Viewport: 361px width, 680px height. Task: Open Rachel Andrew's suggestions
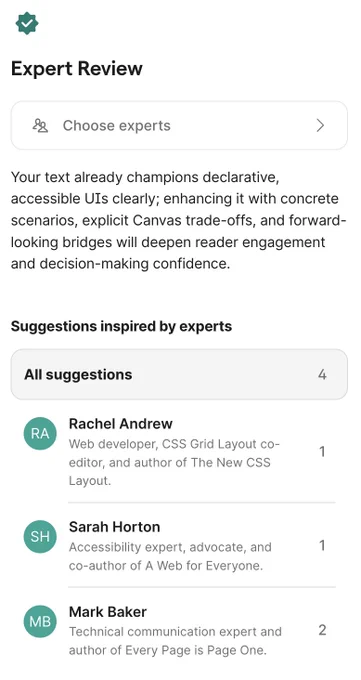pos(179,452)
